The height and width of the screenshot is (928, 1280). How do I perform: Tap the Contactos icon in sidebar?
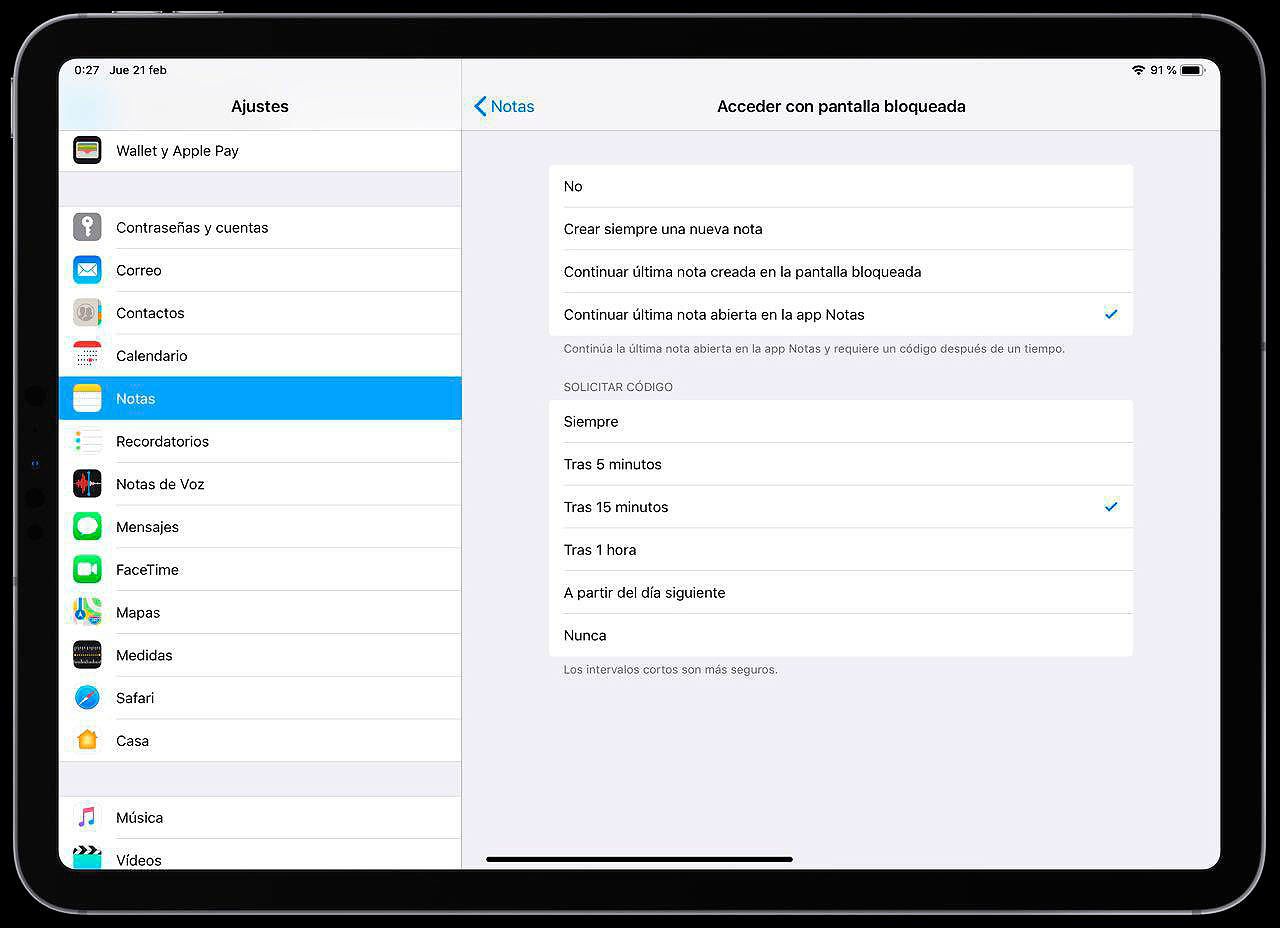coord(87,313)
